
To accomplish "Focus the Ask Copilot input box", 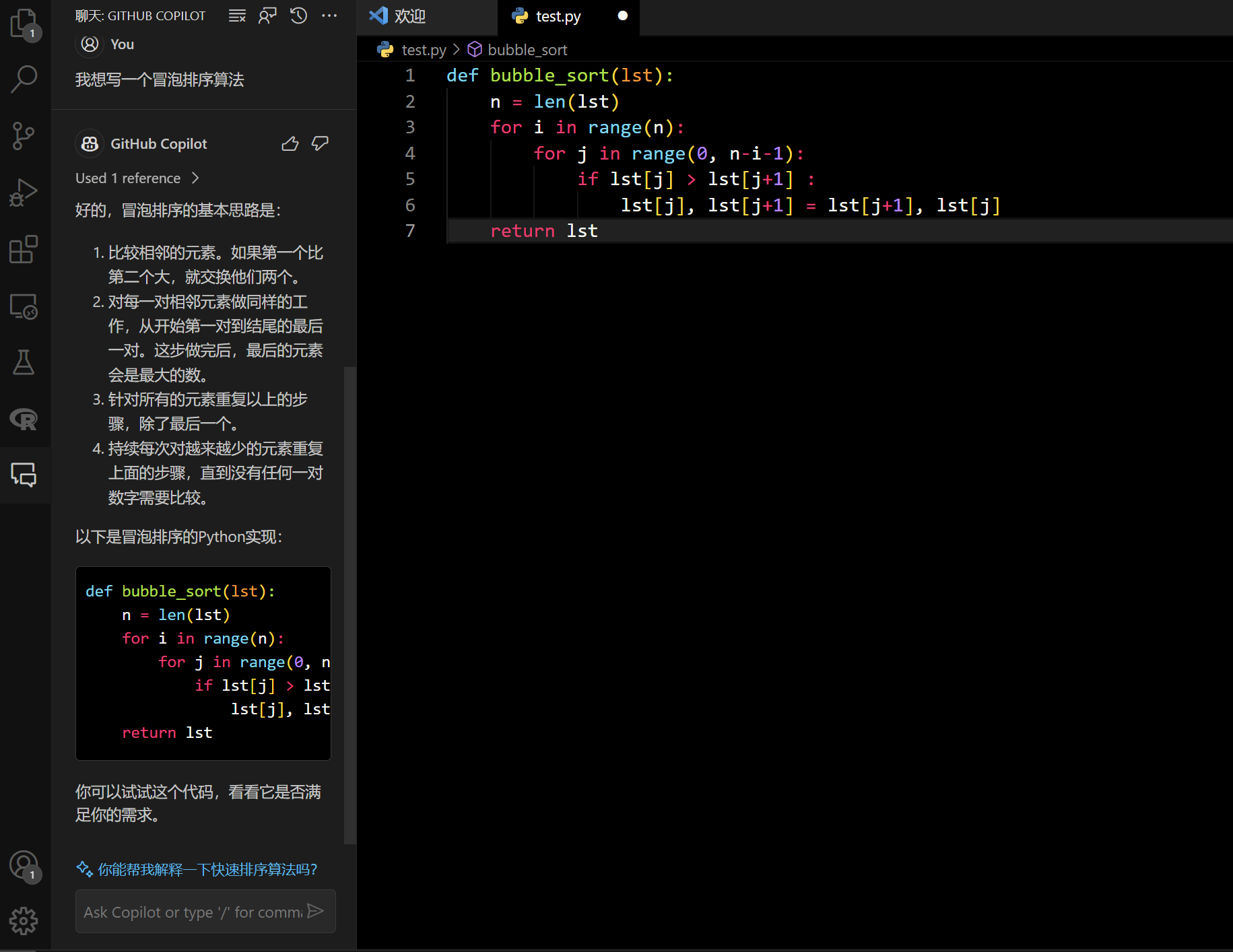I will tap(193, 912).
